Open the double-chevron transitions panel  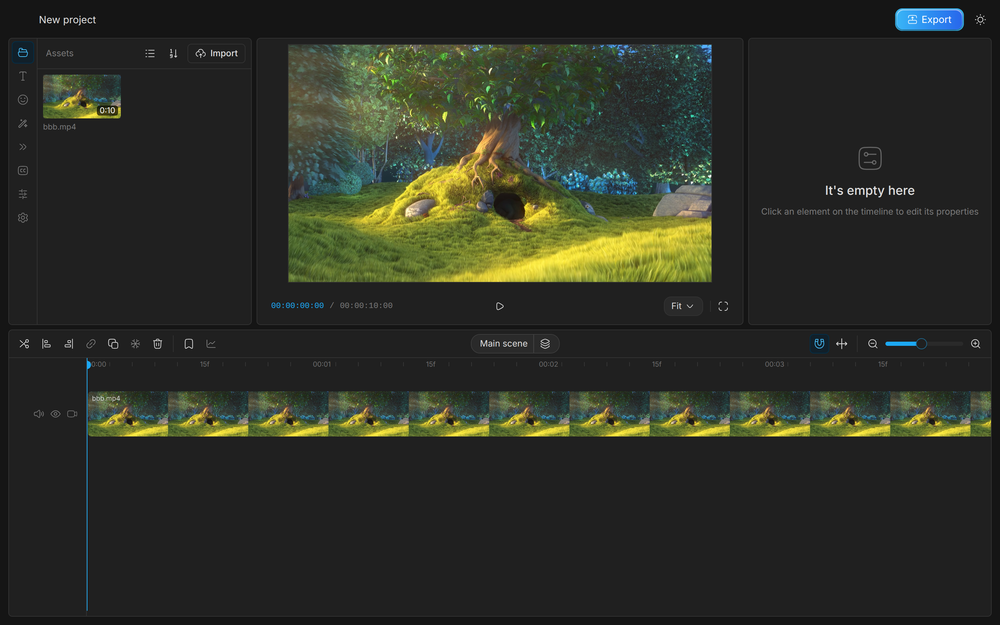(x=23, y=147)
